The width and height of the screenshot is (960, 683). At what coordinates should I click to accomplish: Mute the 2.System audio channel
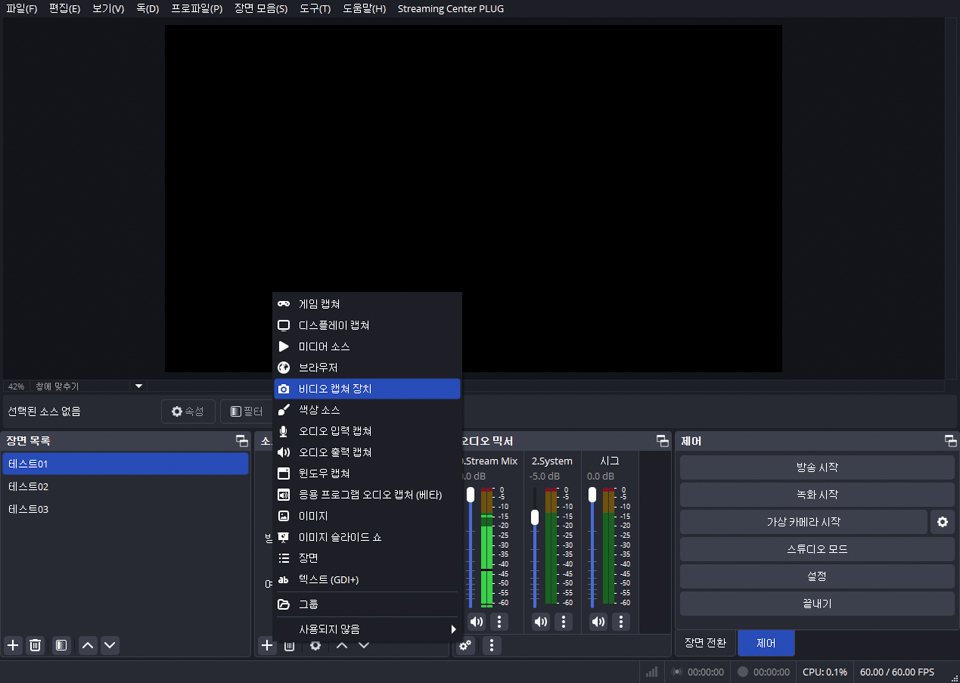pyautogui.click(x=541, y=622)
